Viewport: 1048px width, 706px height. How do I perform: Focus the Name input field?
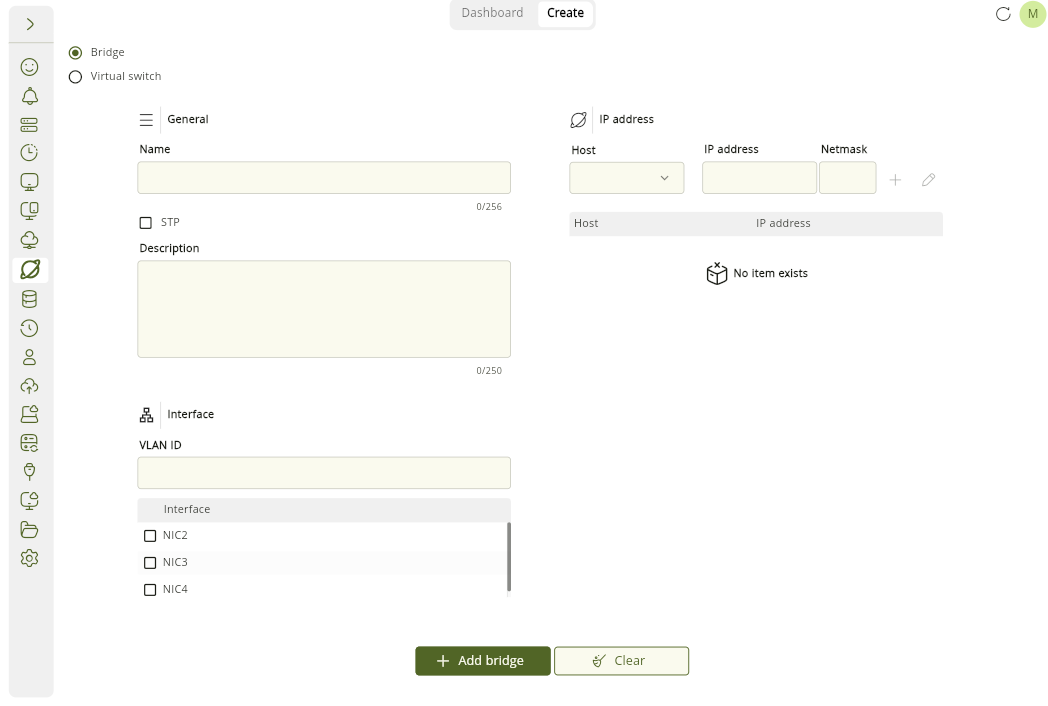(324, 178)
